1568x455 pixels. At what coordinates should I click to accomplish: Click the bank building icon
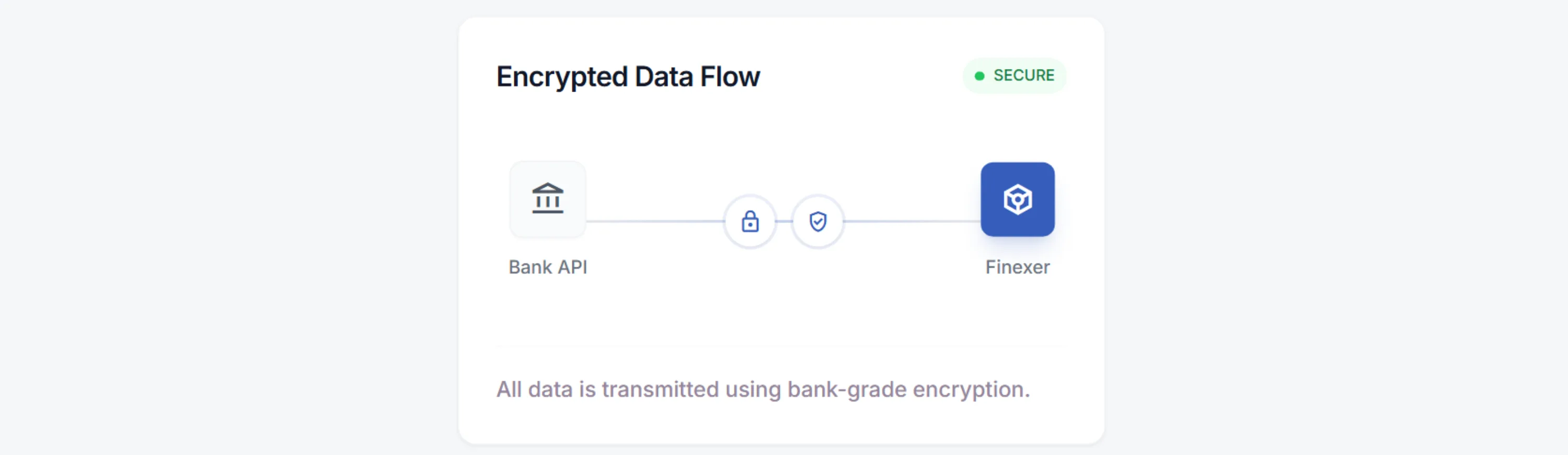(547, 199)
